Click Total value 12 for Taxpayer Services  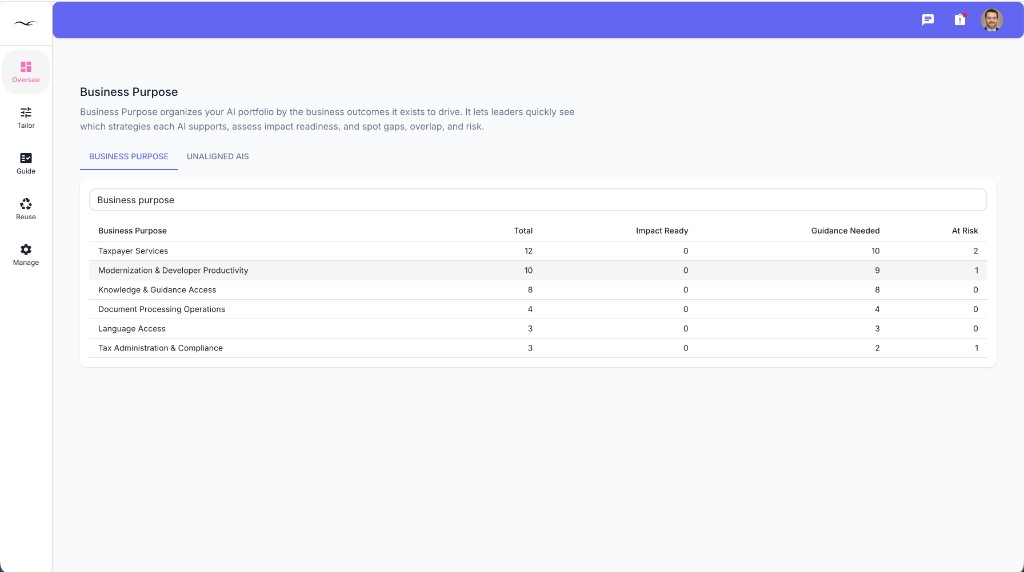tap(528, 251)
